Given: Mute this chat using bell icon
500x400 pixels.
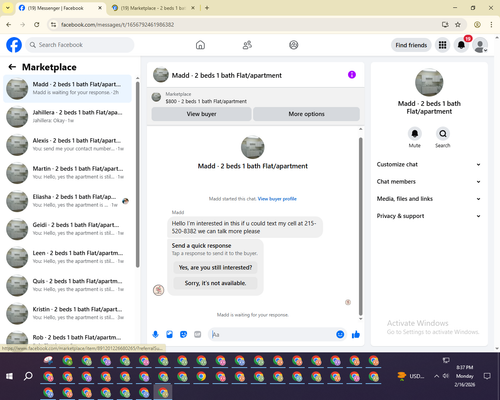Looking at the screenshot, I should coord(415,134).
